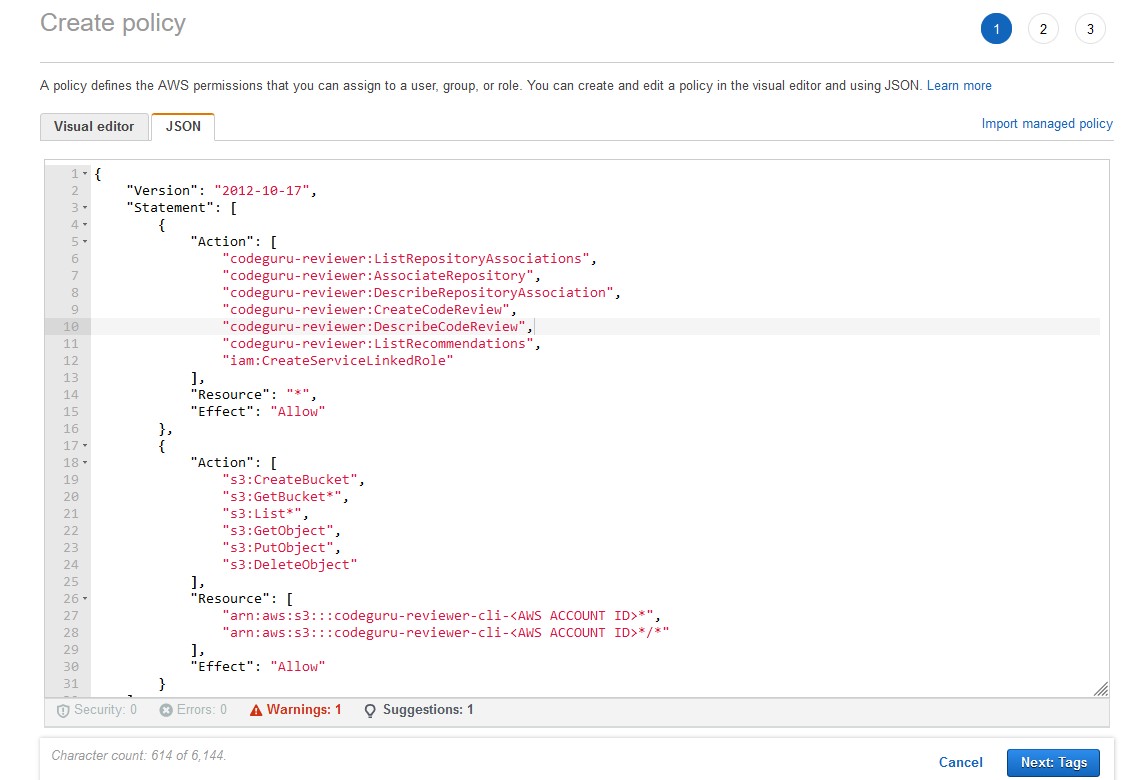Click line number 25 in the gutter
Viewport: 1125px width, 780px height.
point(71,582)
